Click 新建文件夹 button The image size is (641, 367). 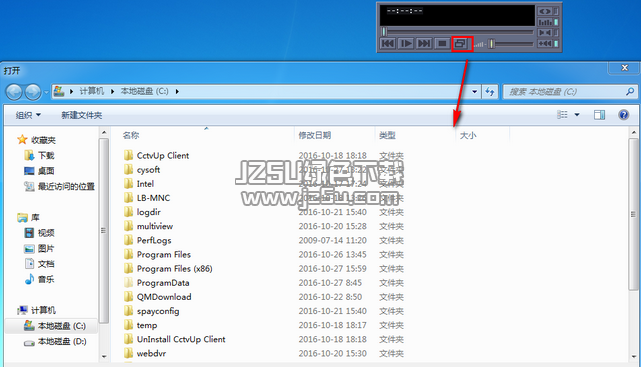[x=81, y=115]
